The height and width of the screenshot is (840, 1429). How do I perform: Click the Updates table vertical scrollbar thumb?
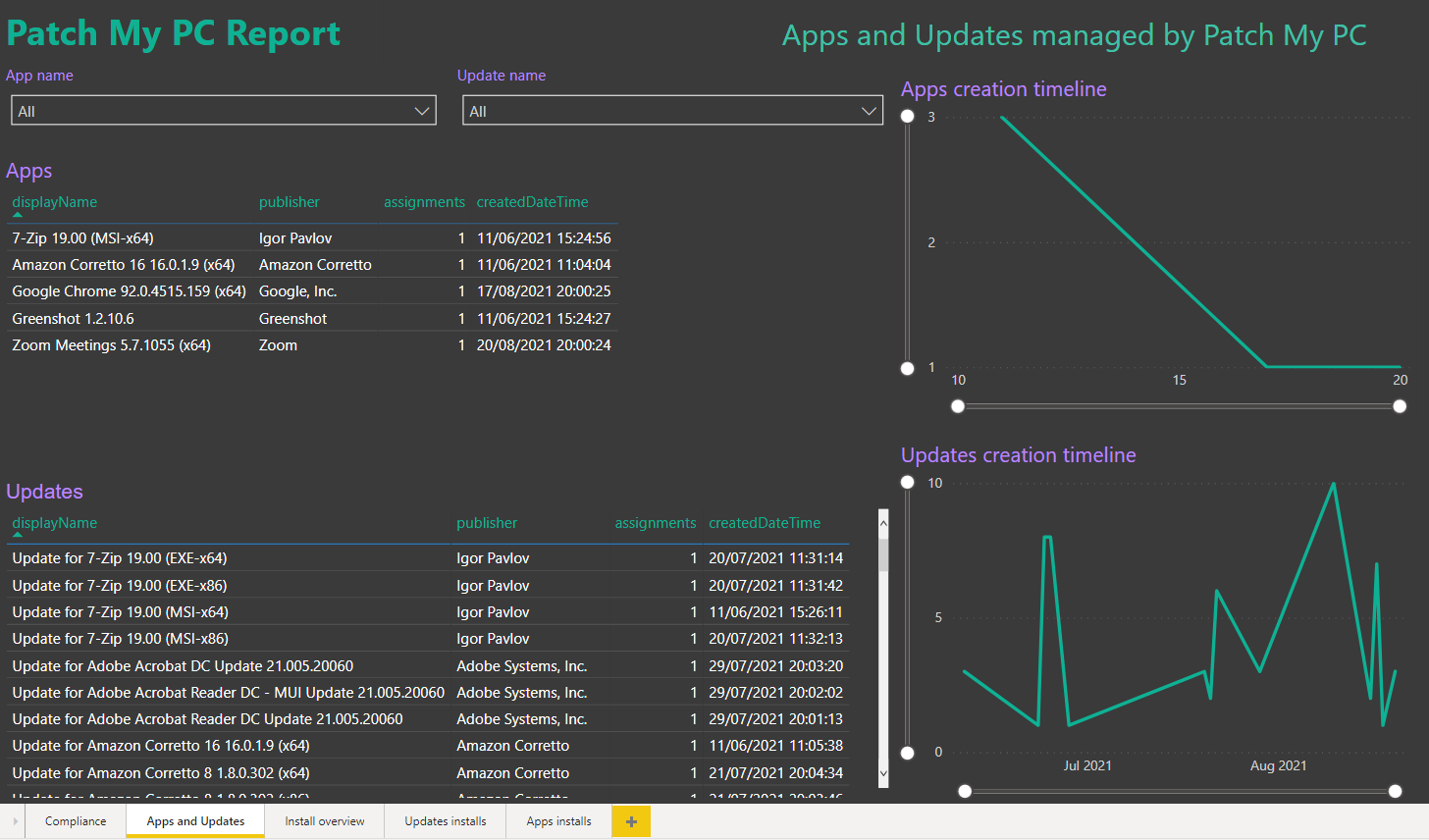(x=883, y=554)
